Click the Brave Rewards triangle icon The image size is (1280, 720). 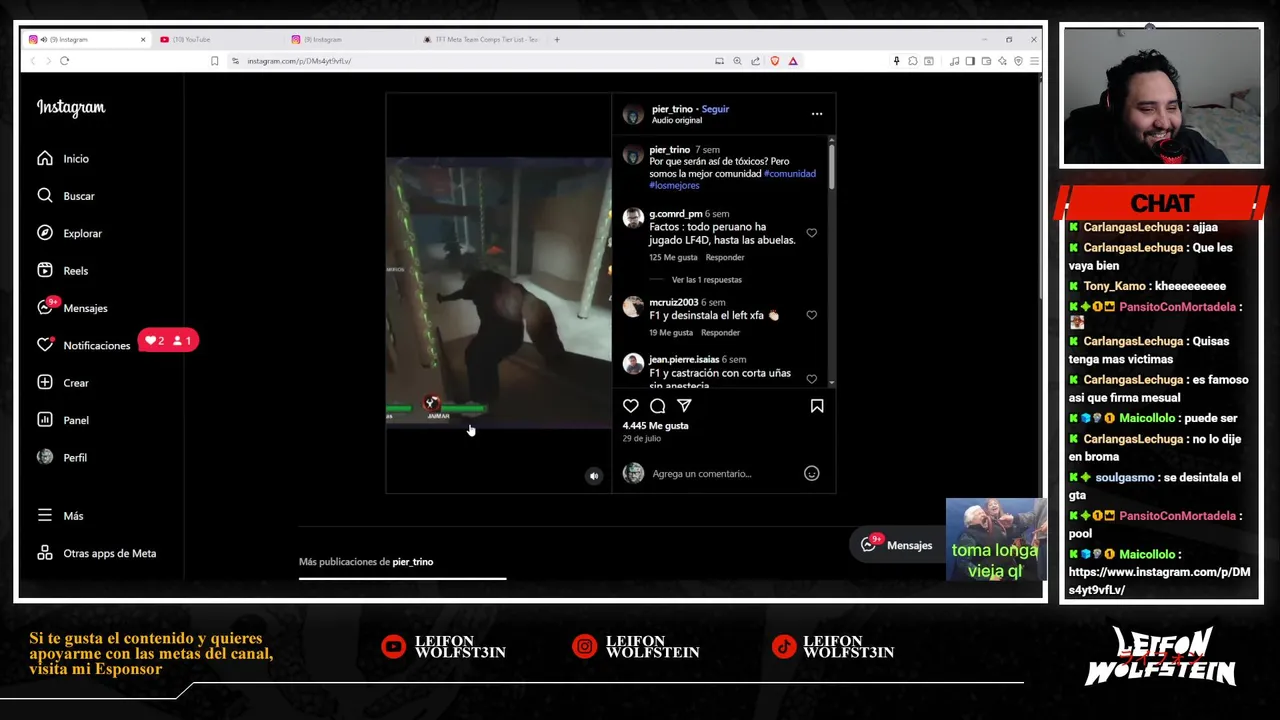tap(793, 61)
